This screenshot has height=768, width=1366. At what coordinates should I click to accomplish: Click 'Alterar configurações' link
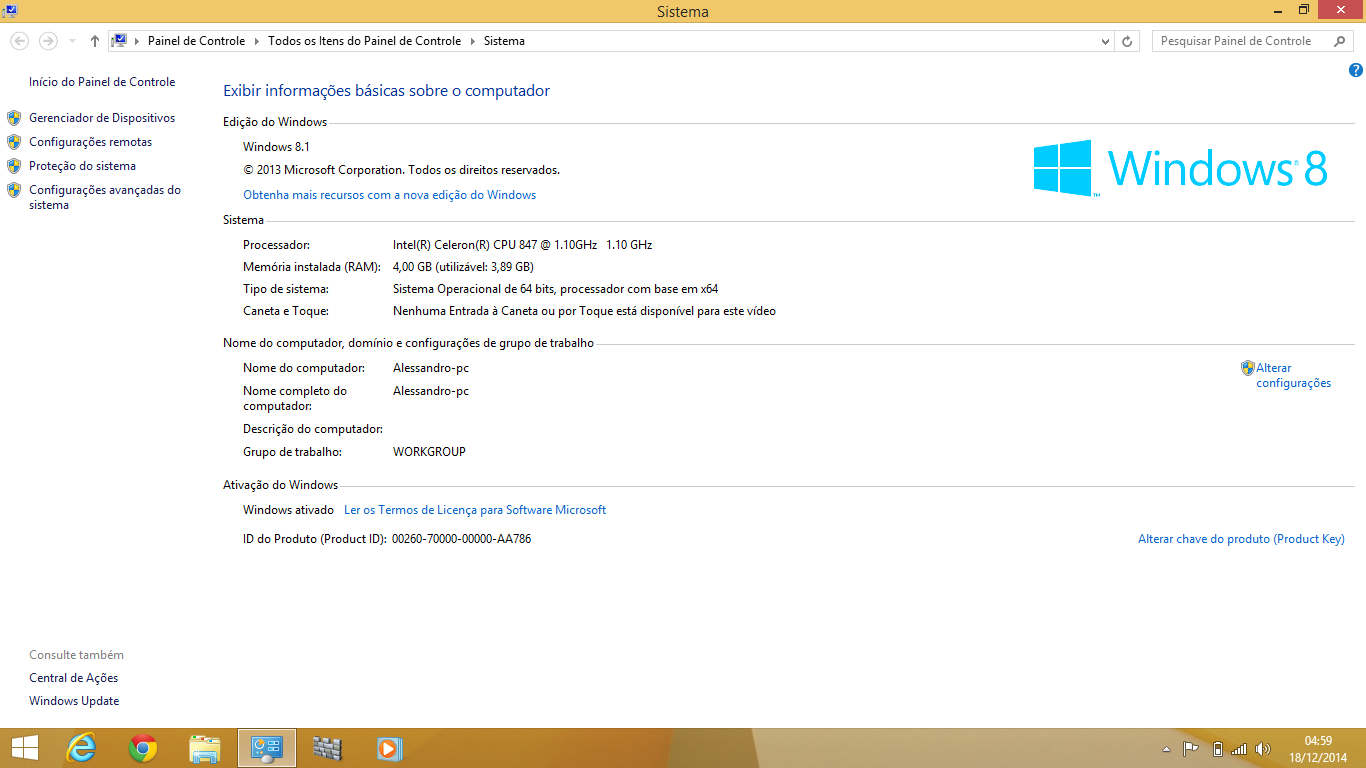1293,375
